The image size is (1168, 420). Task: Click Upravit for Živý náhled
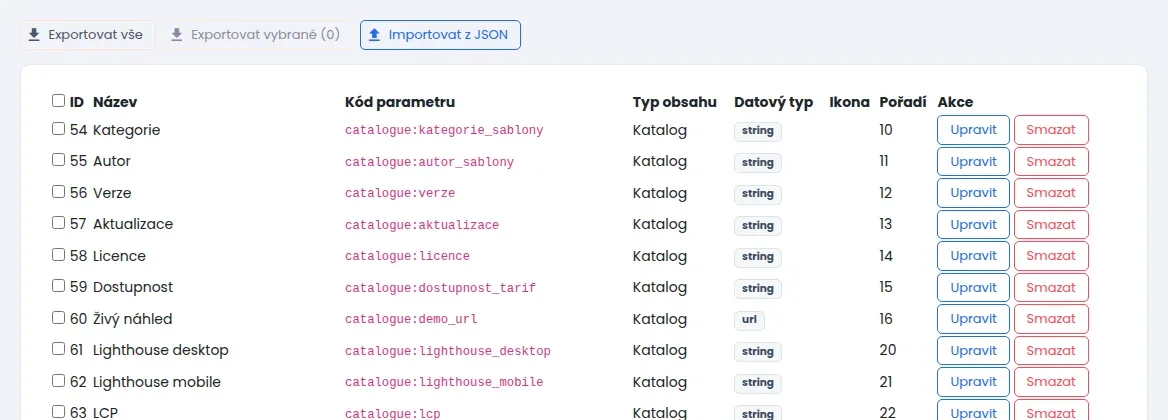click(x=973, y=319)
